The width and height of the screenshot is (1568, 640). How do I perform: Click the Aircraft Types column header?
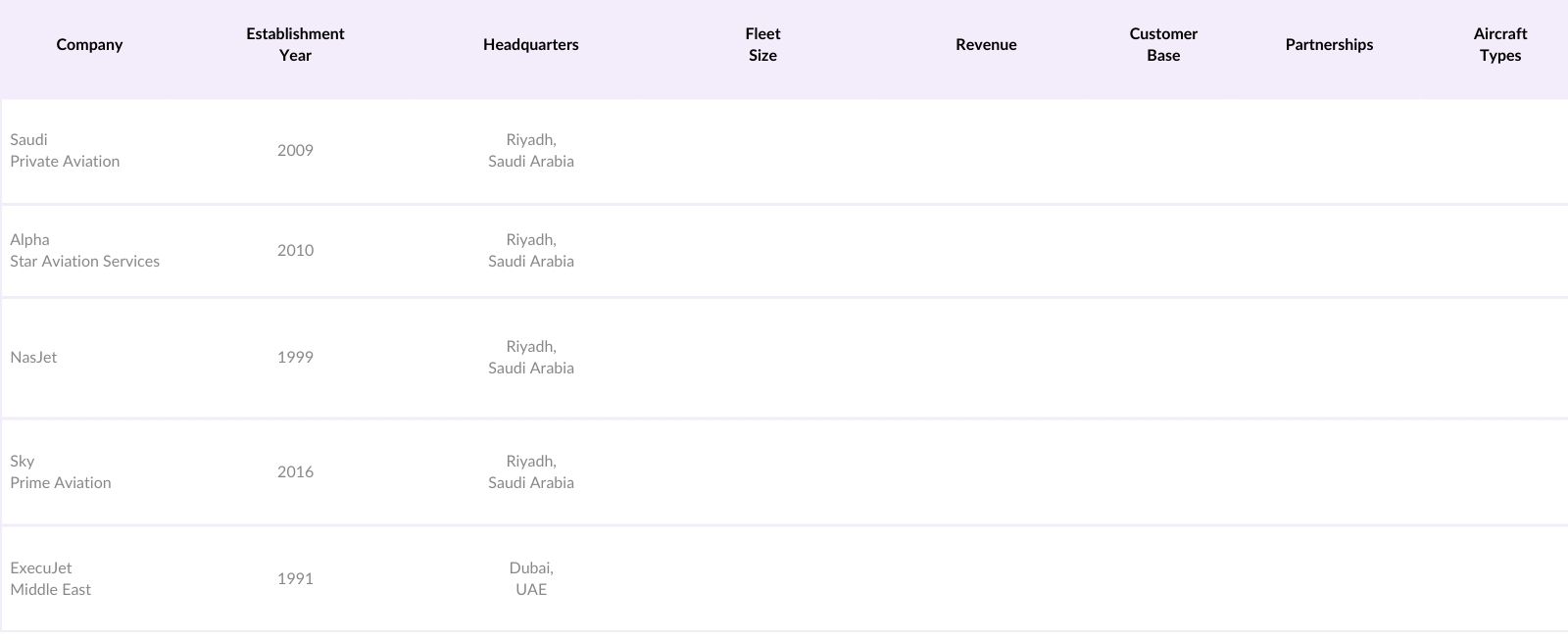tap(1499, 44)
